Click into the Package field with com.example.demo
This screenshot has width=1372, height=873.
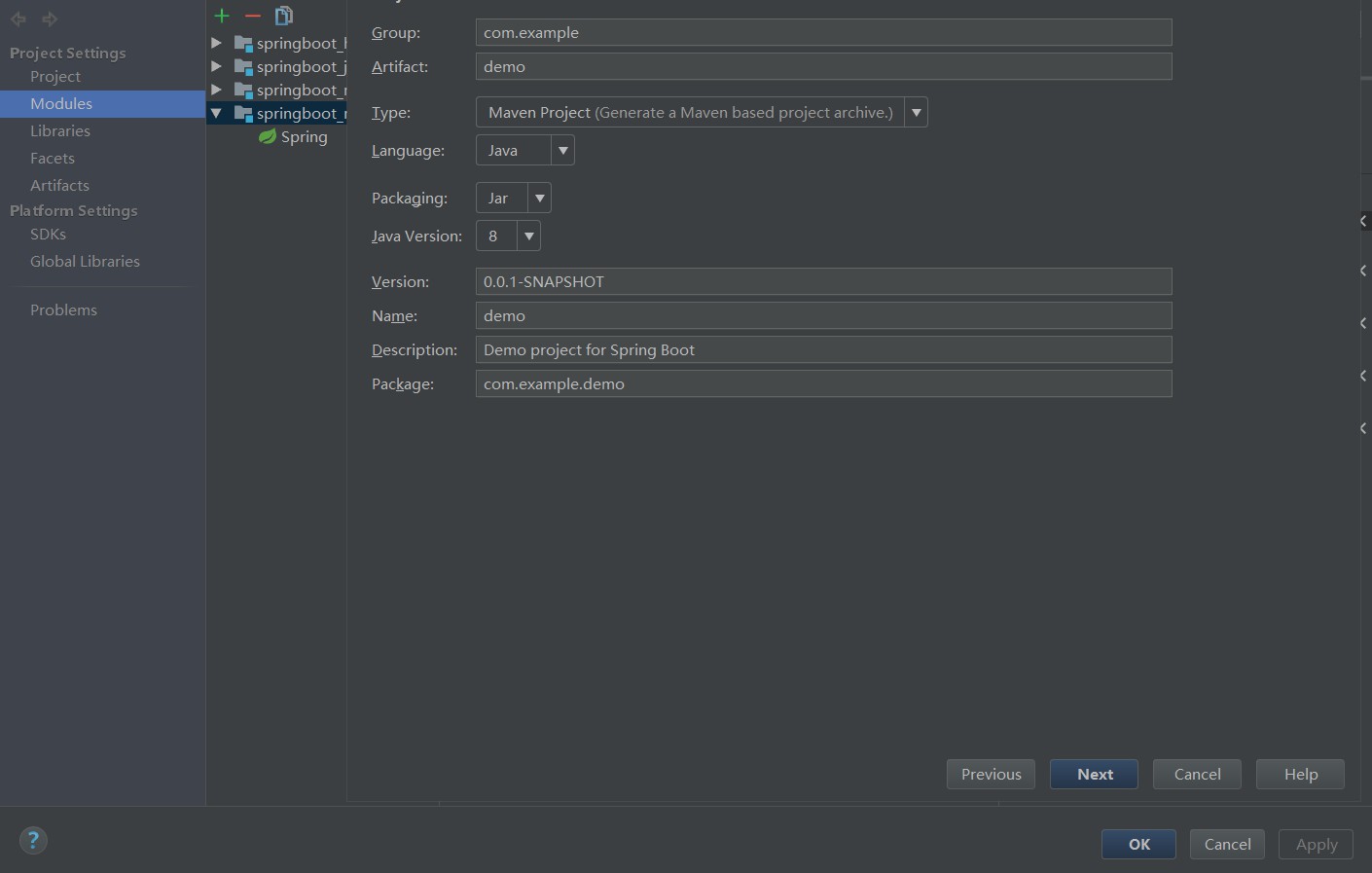pos(823,383)
